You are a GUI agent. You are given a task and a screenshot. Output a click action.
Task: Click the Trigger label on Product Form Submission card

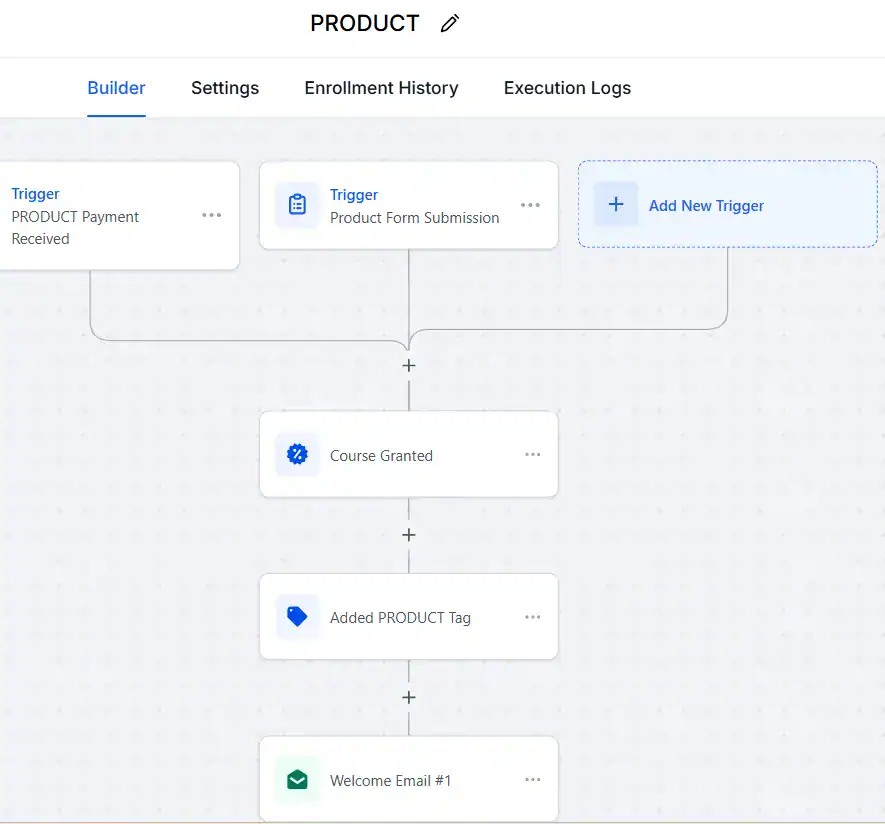(354, 195)
